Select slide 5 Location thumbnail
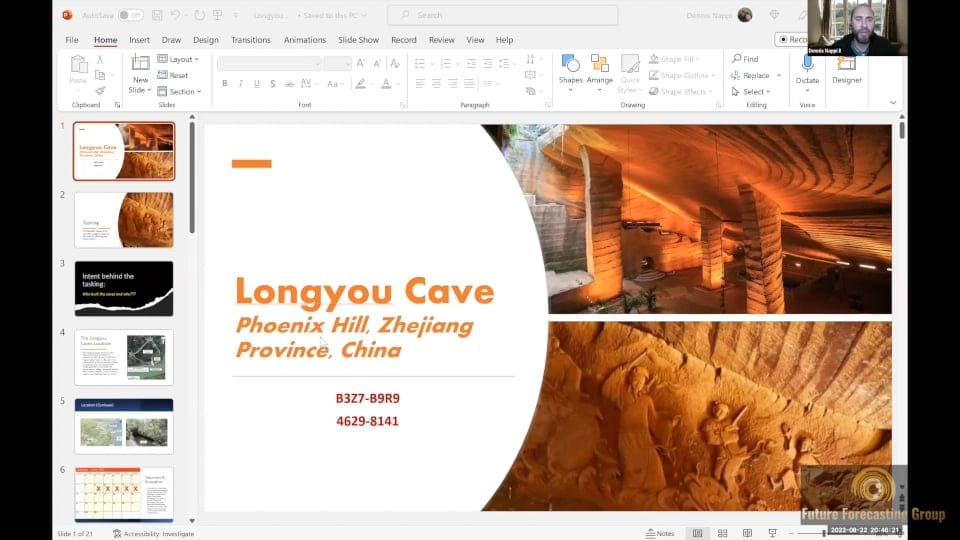The height and width of the screenshot is (540, 960). pyautogui.click(x=124, y=426)
